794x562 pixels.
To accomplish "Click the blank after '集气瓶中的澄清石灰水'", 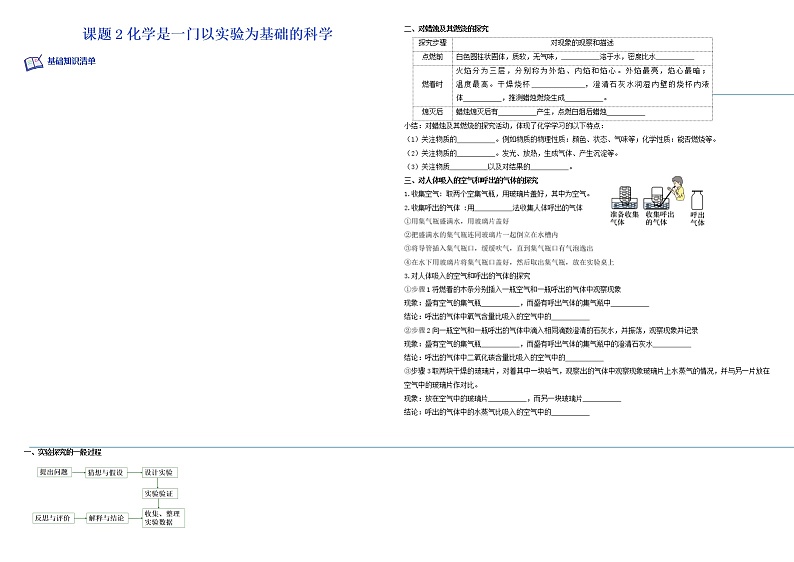I will (672, 345).
